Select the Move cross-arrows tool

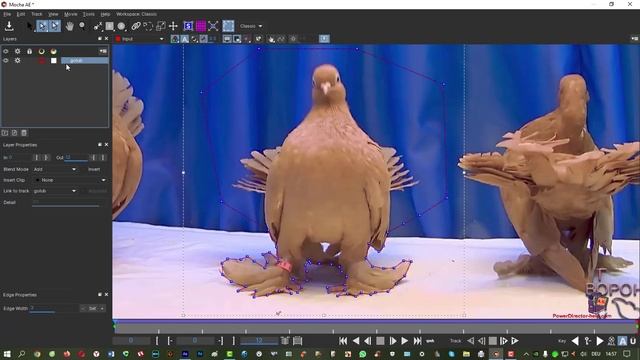pos(173,26)
